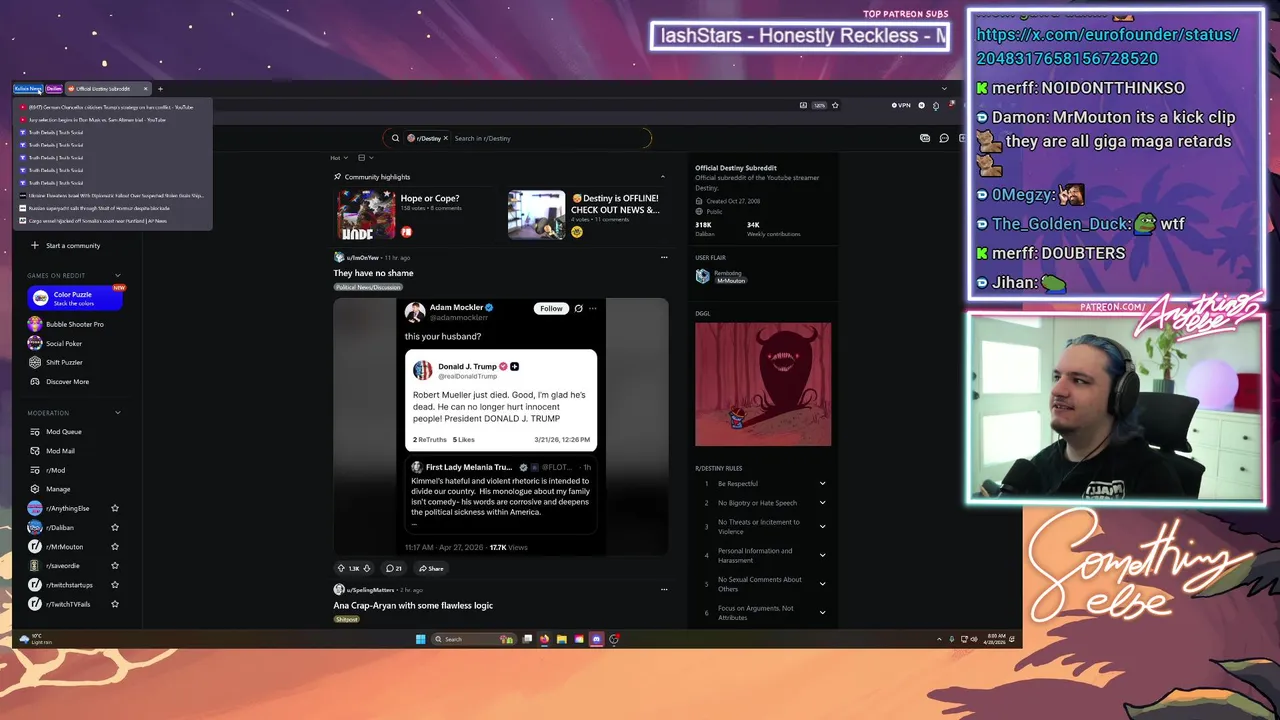Open the Hot sort dropdown
The height and width of the screenshot is (720, 1280).
(x=339, y=157)
